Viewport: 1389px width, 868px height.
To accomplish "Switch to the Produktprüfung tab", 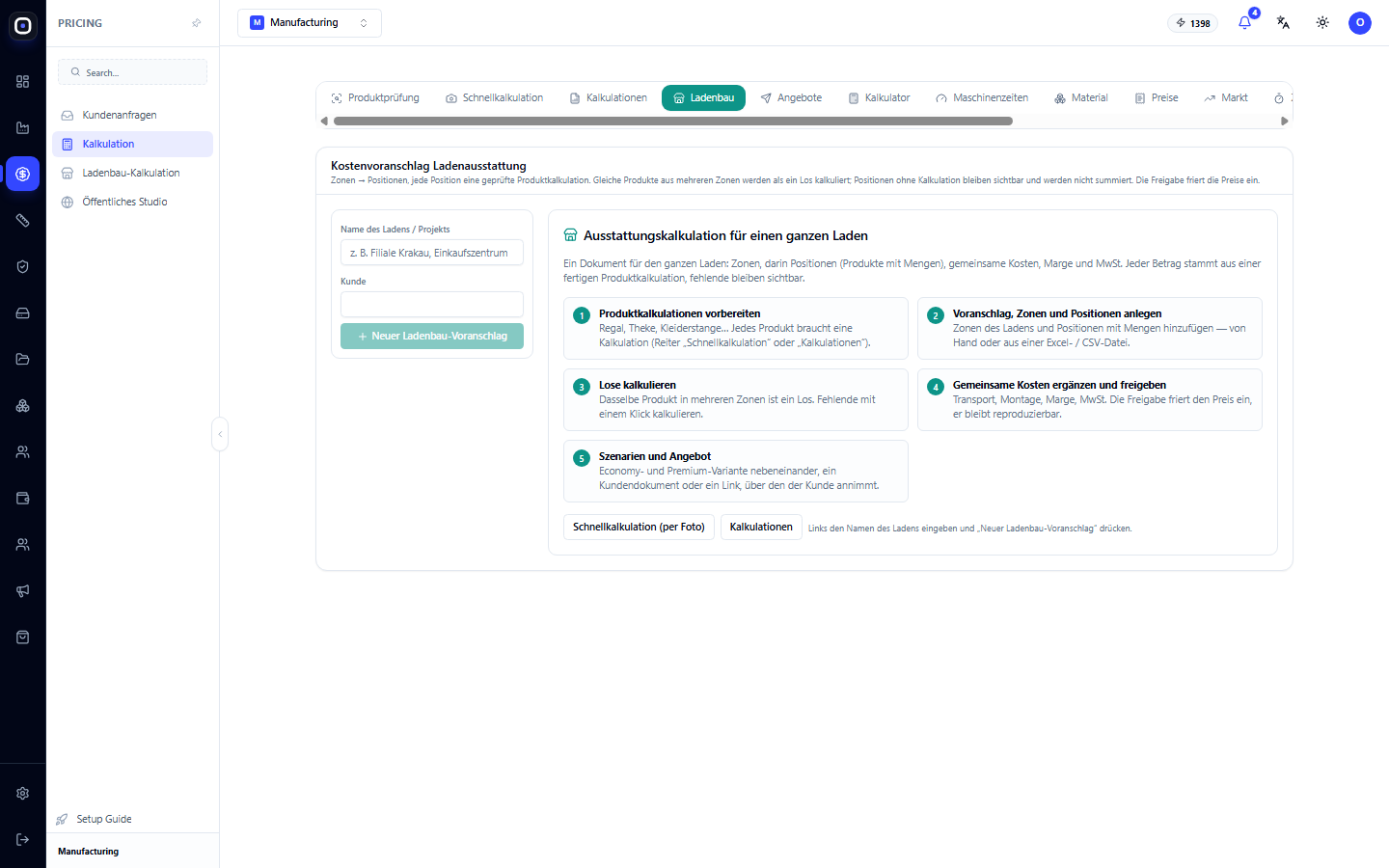I will coord(375,98).
